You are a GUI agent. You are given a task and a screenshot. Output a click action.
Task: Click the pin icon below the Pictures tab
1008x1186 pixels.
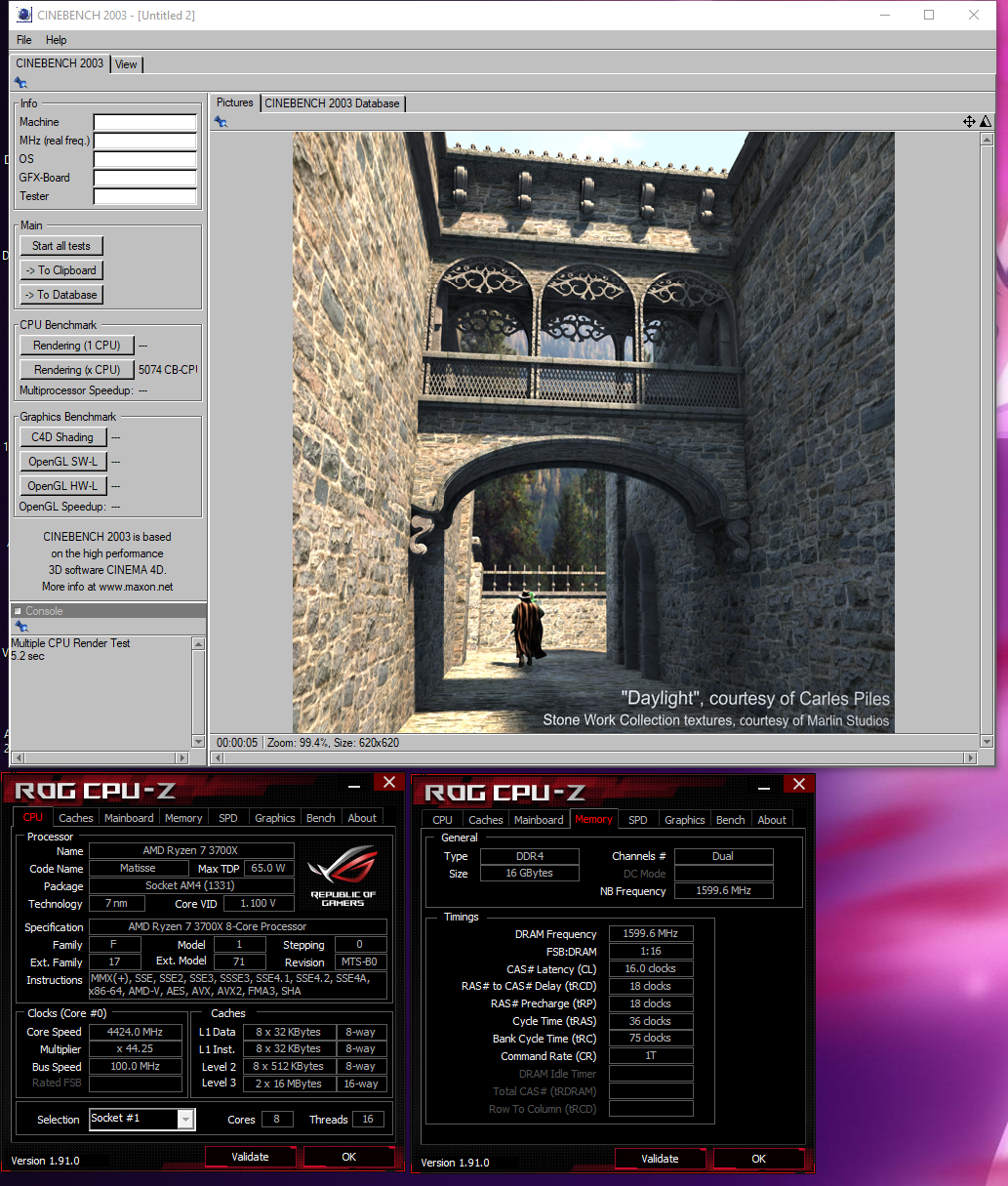(x=221, y=122)
